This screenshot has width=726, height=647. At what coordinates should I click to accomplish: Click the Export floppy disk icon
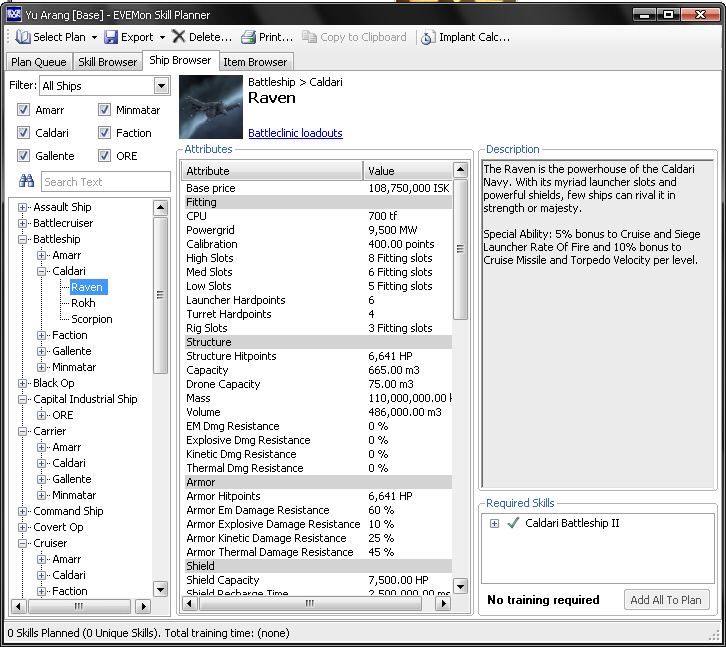pyautogui.click(x=110, y=37)
